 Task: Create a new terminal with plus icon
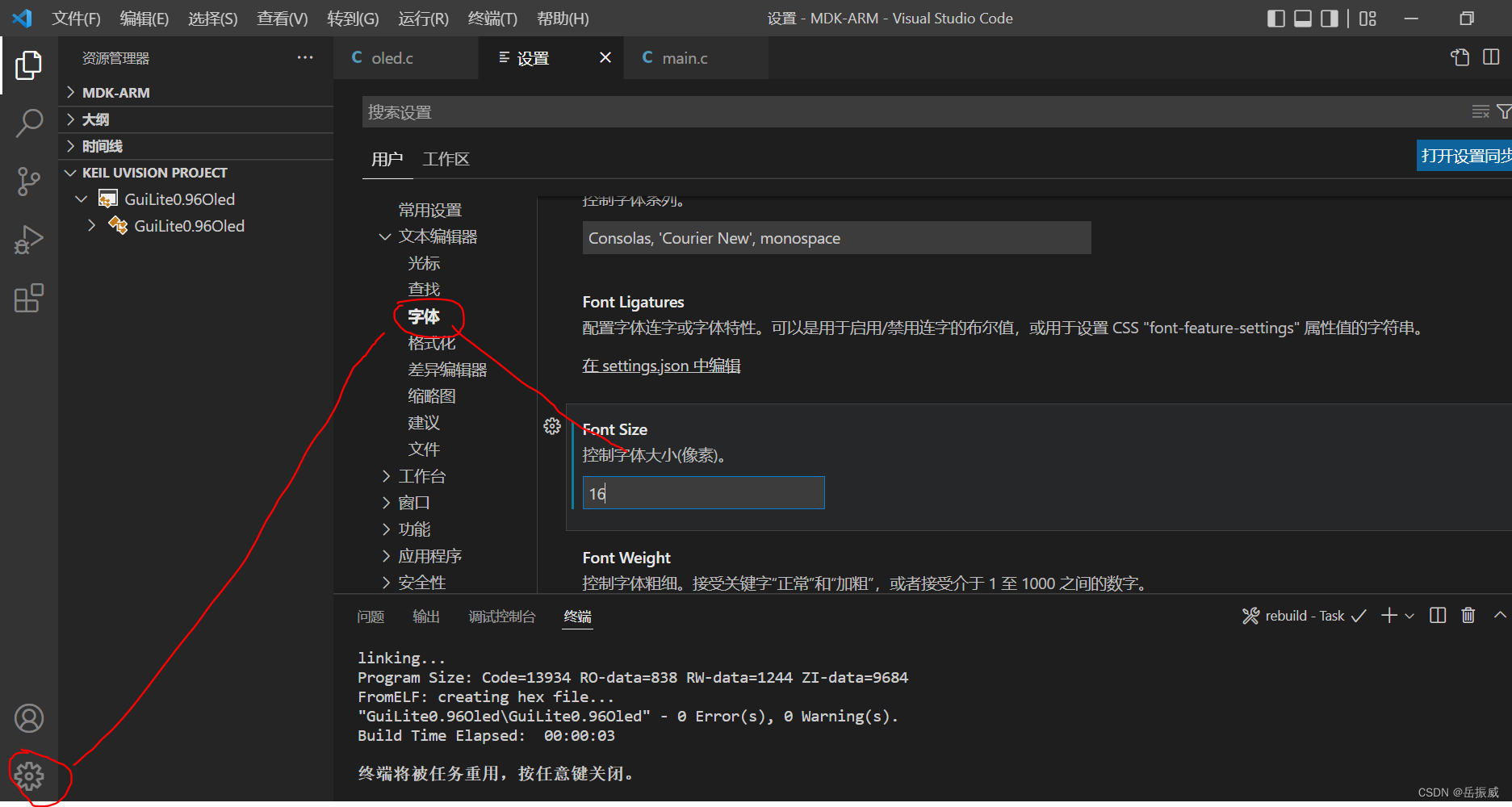tap(1389, 616)
